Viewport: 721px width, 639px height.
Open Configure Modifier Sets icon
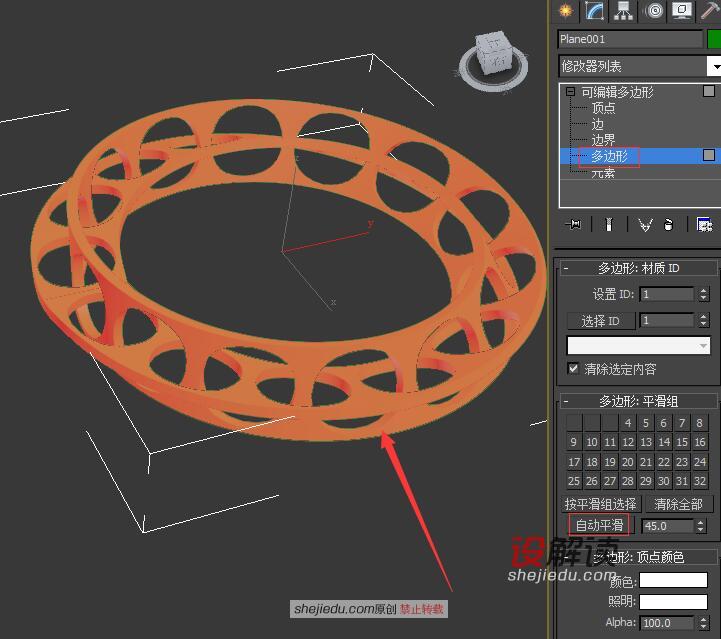click(704, 225)
